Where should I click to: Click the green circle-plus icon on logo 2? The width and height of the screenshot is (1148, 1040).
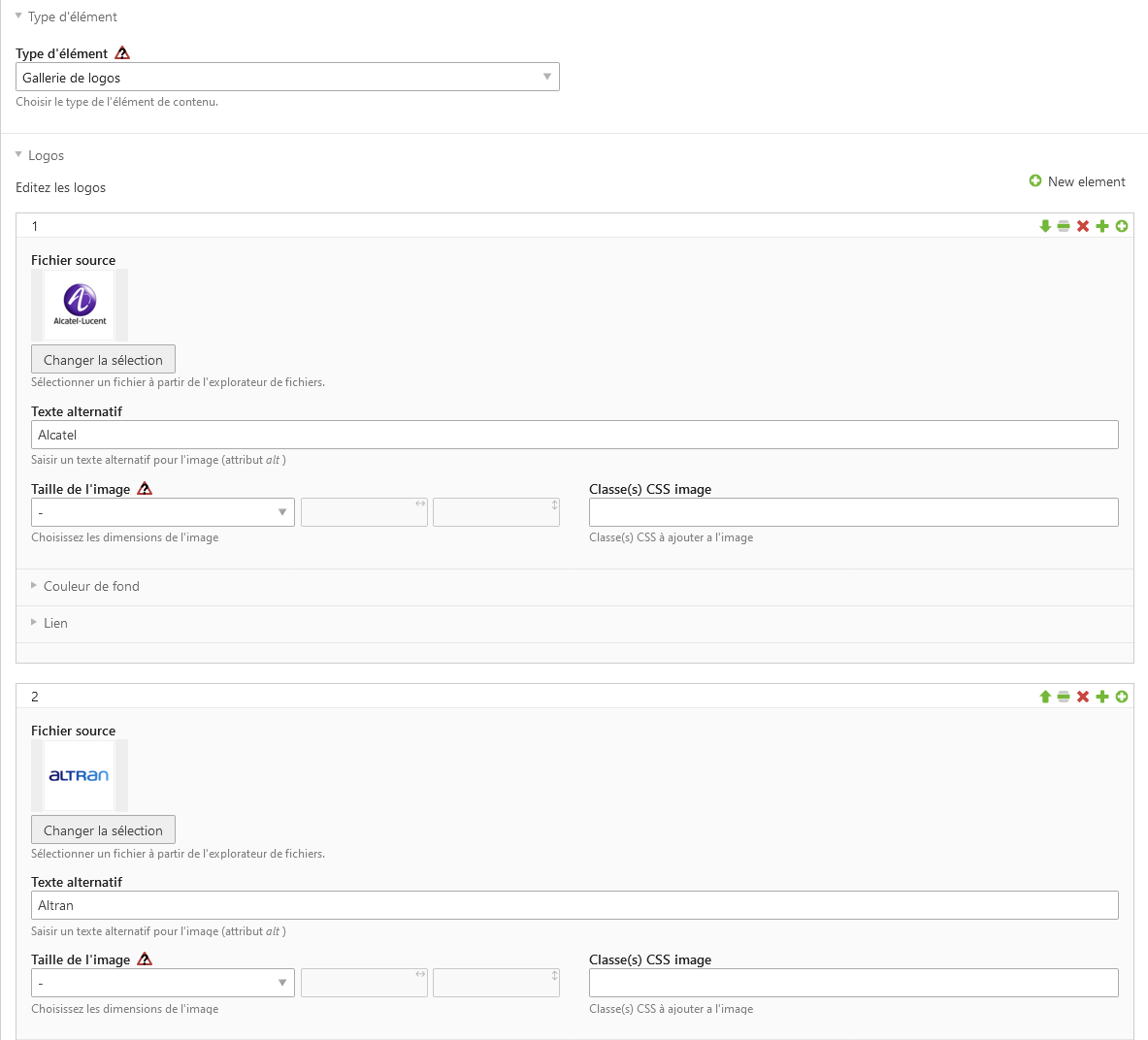pos(1122,697)
